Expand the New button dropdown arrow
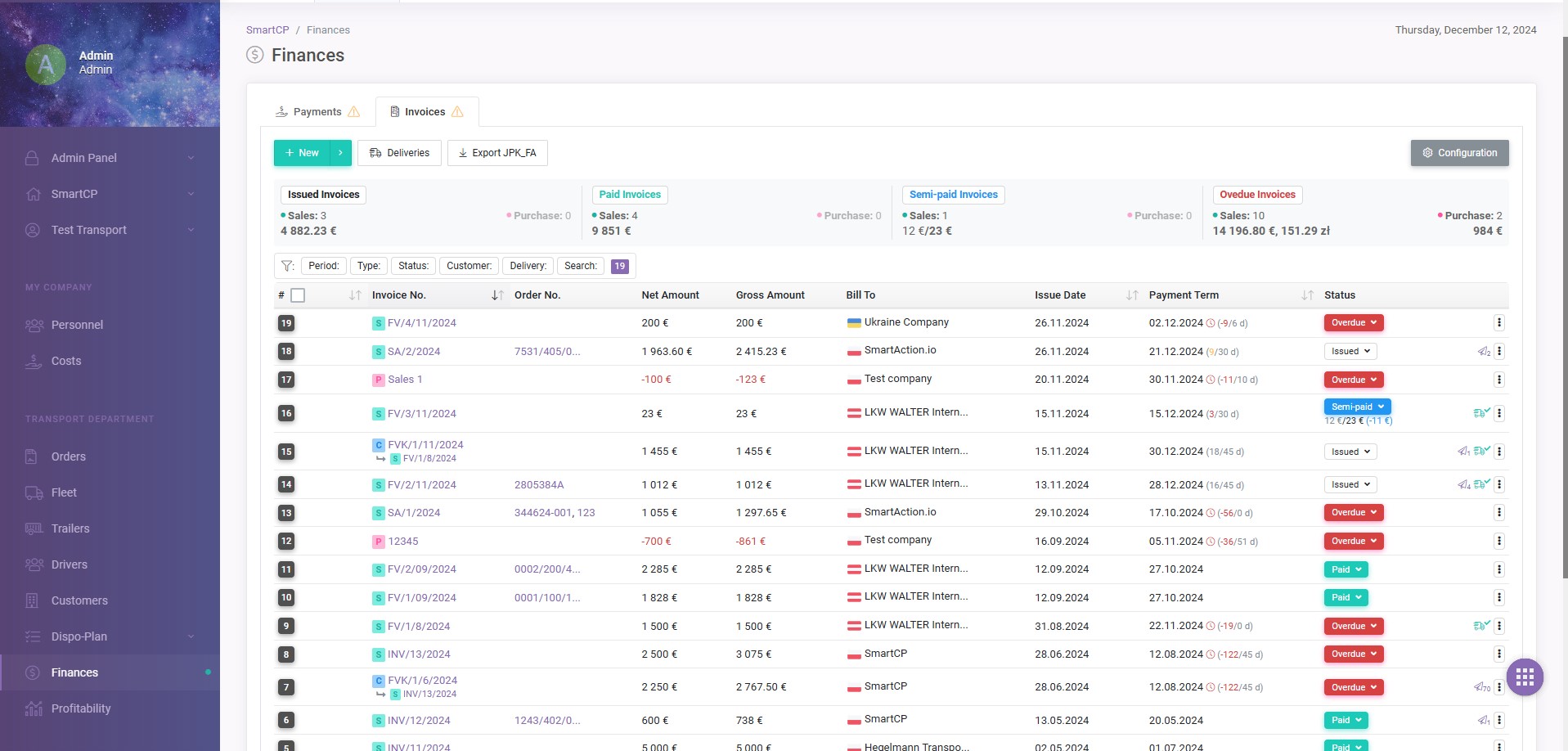1568x751 pixels. (340, 153)
